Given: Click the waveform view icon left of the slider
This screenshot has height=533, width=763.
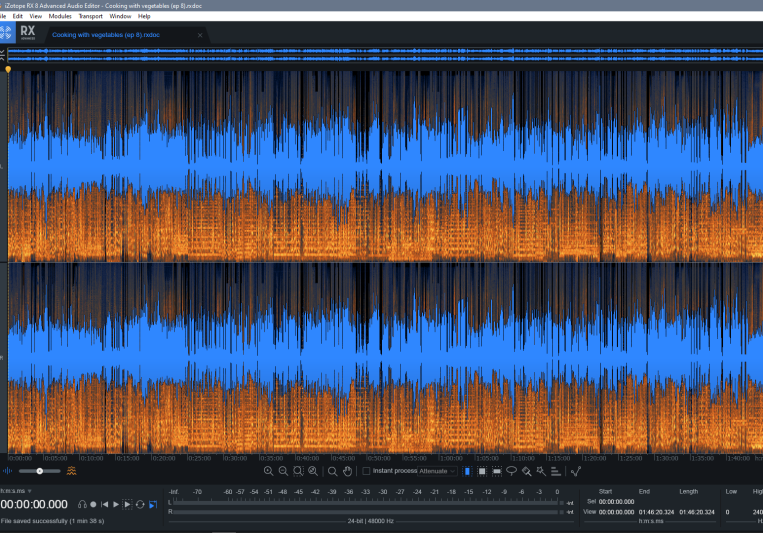Looking at the screenshot, I should (7, 471).
